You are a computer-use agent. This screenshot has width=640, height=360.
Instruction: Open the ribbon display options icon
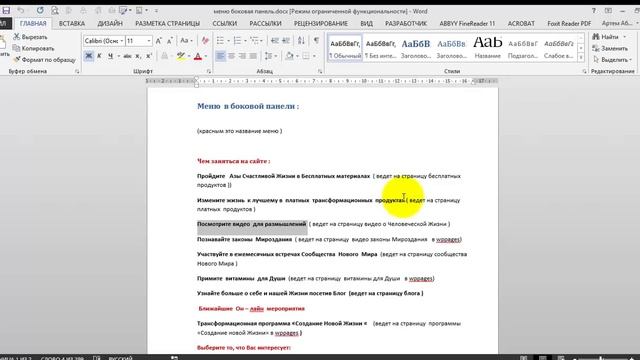[608, 11]
